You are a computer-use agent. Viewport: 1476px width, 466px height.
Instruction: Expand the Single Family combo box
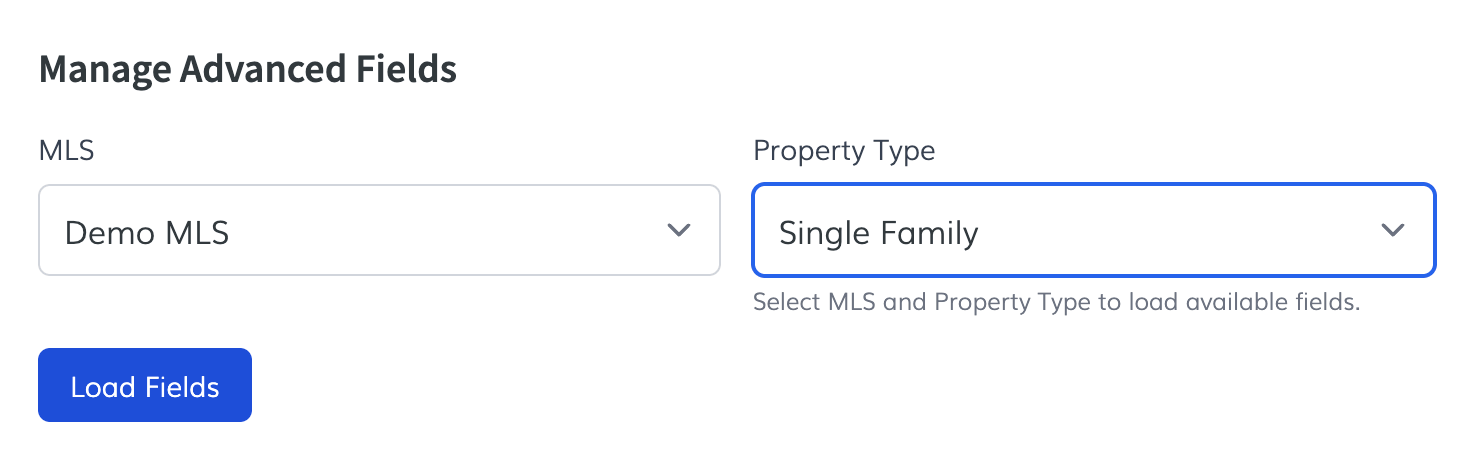point(1093,230)
